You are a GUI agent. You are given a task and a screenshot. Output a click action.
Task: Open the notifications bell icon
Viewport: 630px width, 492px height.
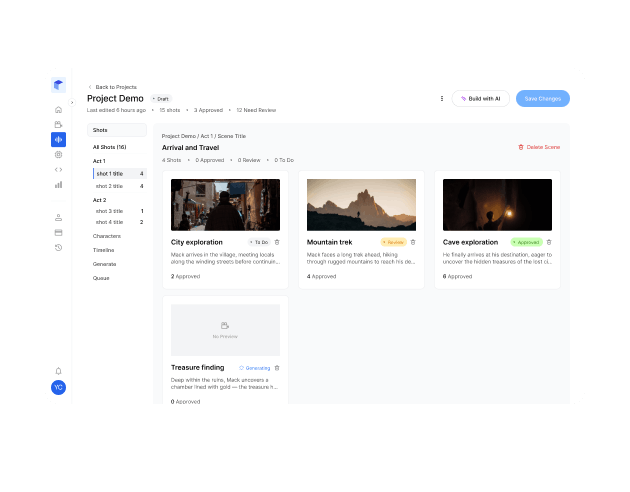58,371
